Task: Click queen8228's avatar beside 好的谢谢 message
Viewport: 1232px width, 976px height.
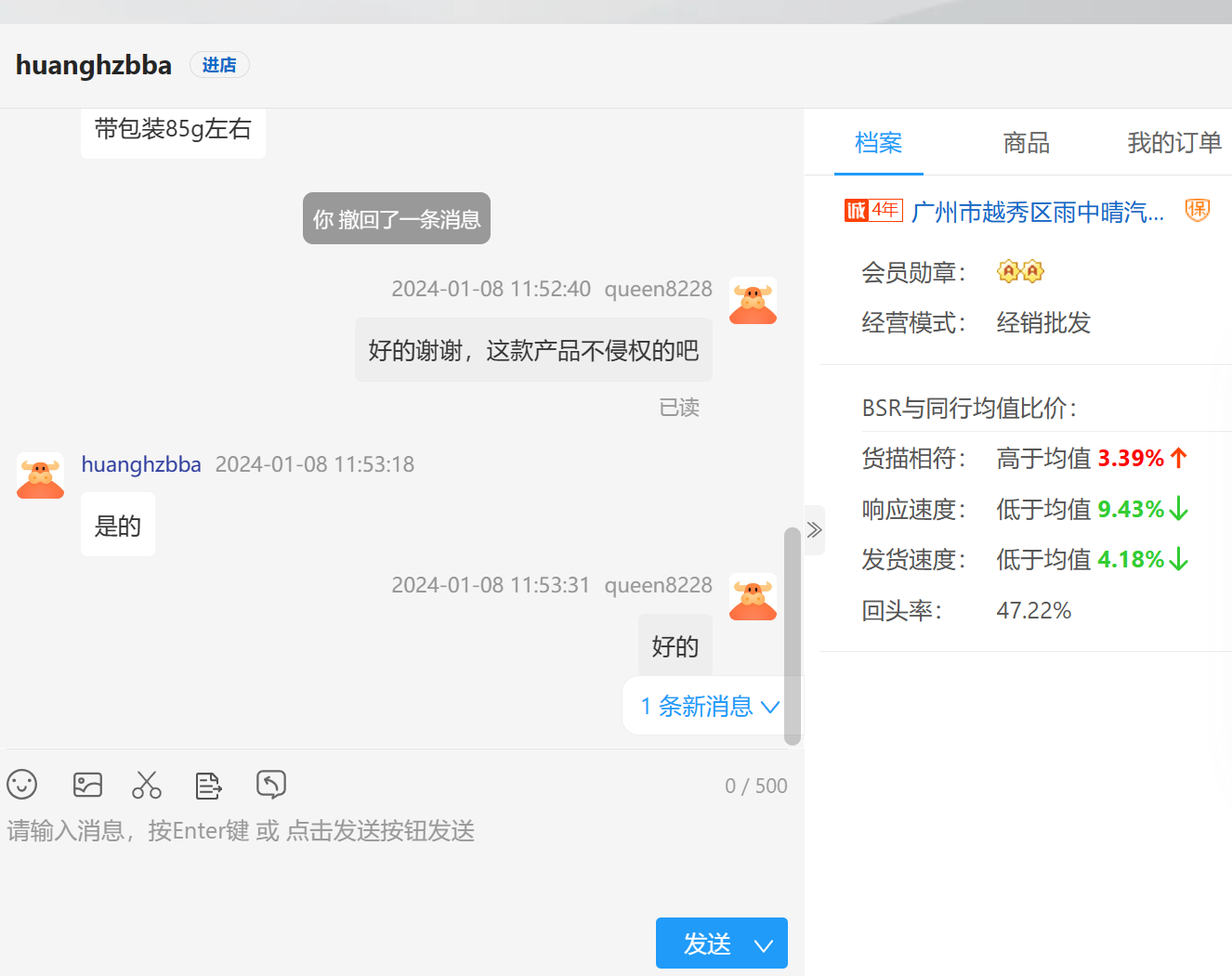Action: [x=753, y=301]
